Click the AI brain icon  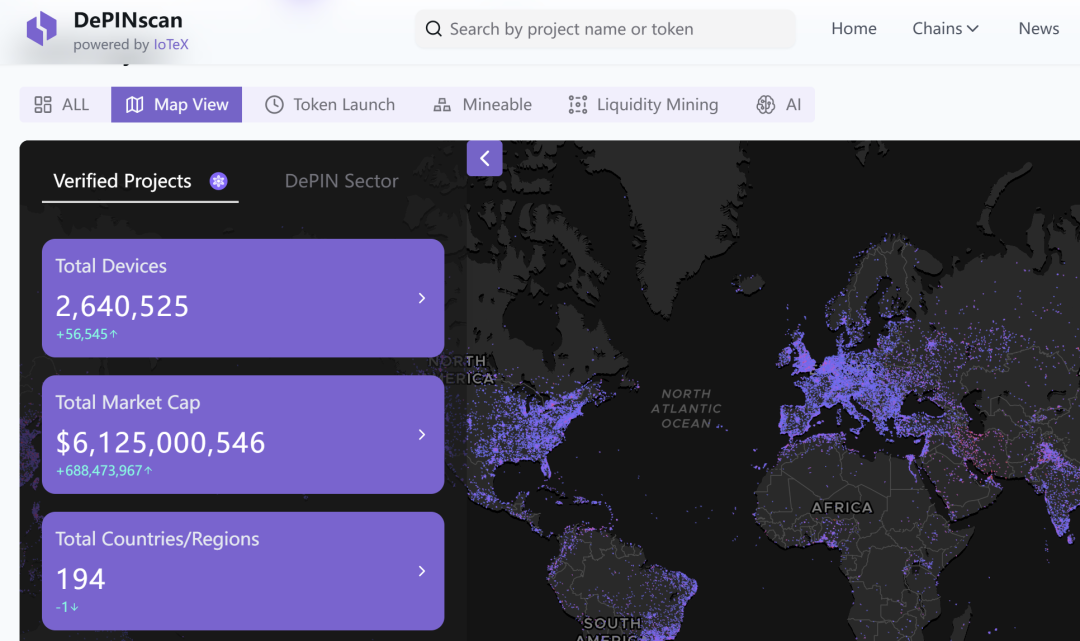point(766,105)
